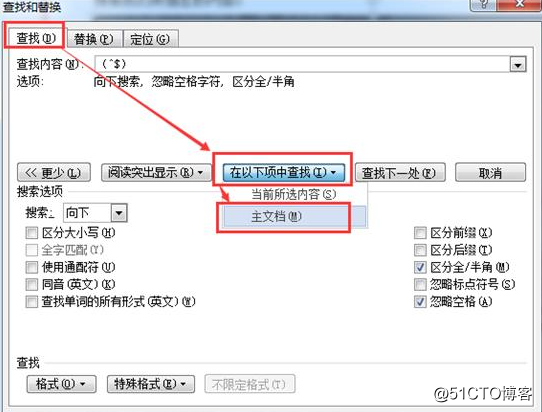
Task: Click the help question mark icon
Action: click(484, 4)
